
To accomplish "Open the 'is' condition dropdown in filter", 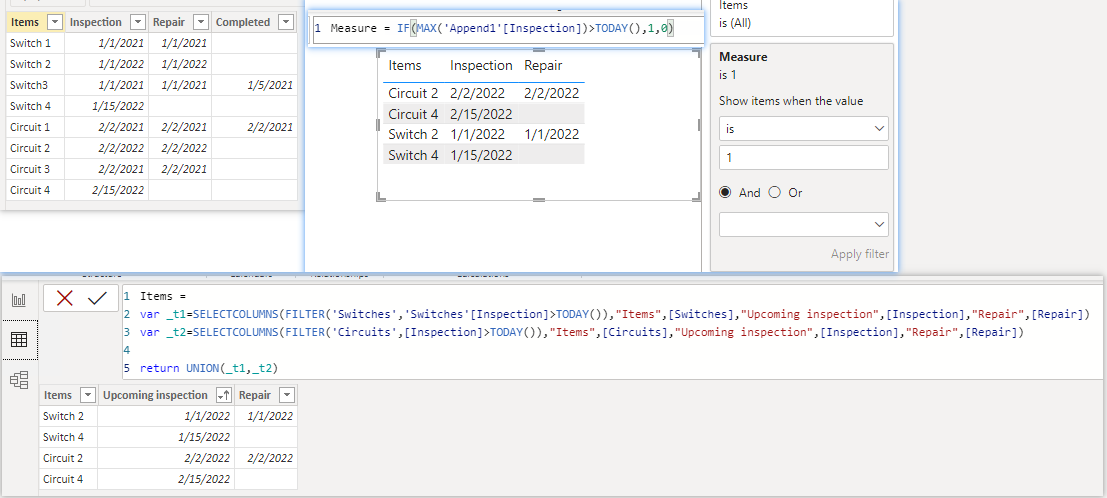I will (x=803, y=129).
